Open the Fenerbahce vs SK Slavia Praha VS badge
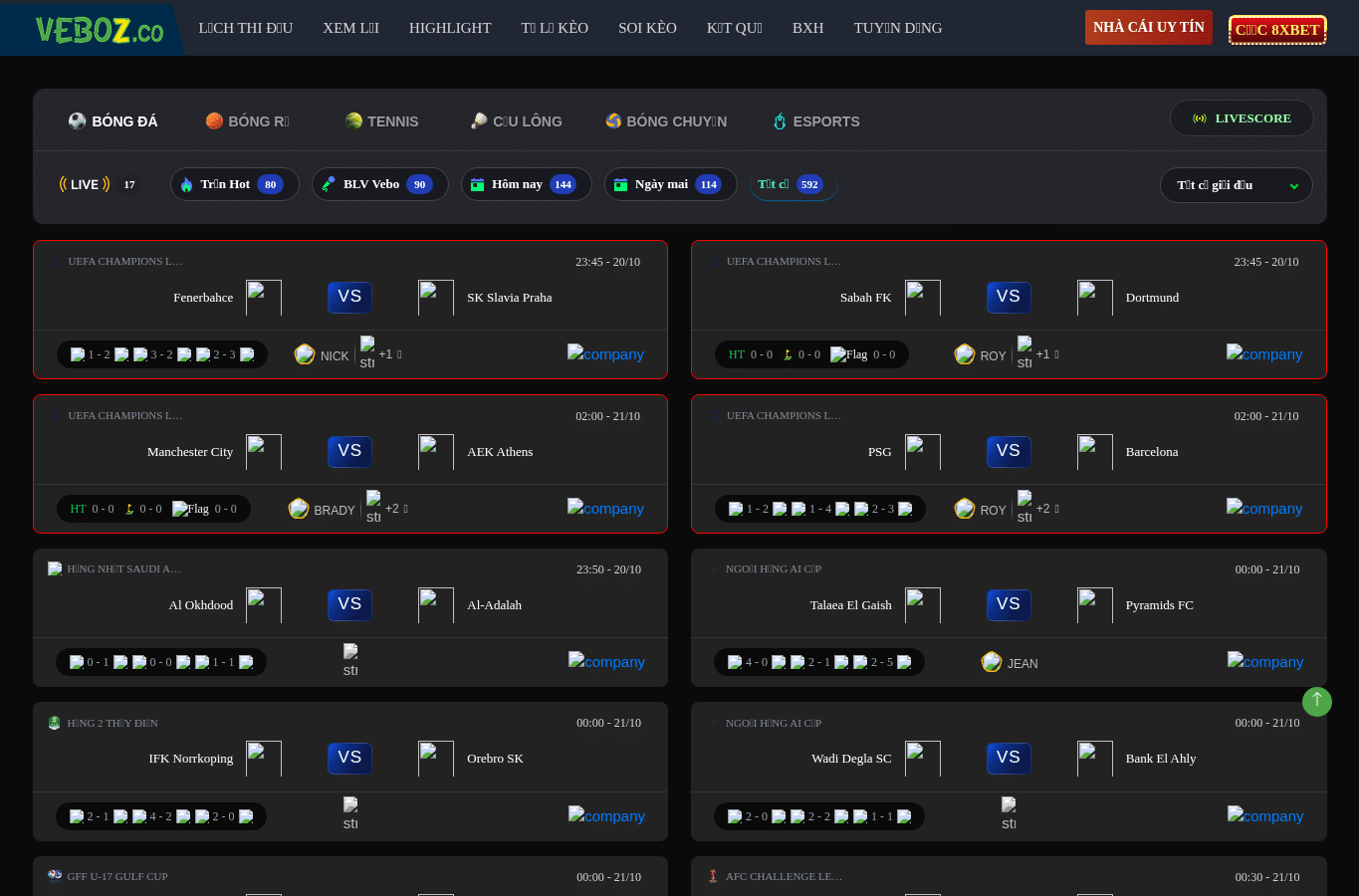This screenshot has width=1359, height=896. coord(349,297)
